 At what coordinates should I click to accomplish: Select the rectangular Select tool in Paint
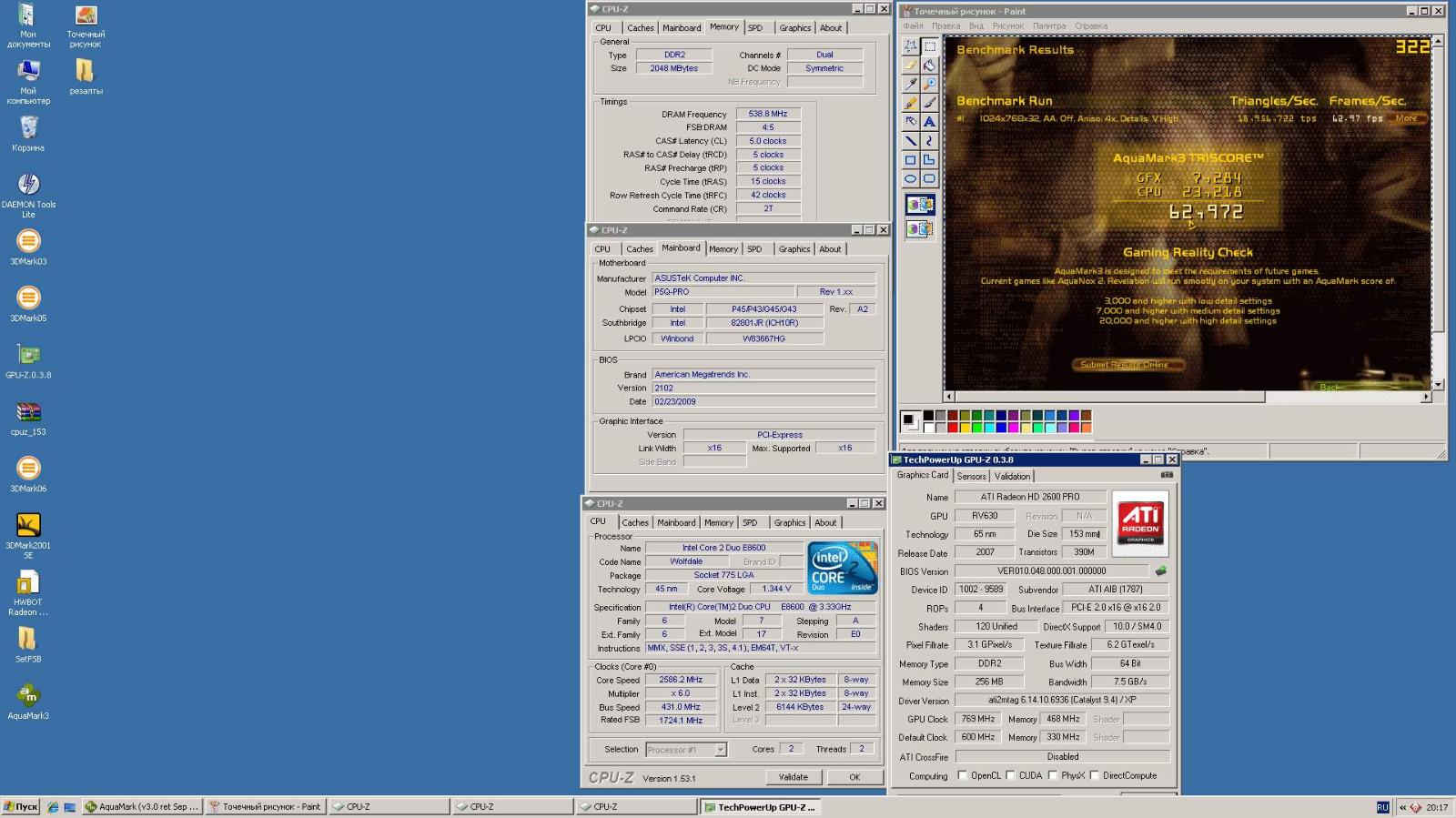pos(929,45)
